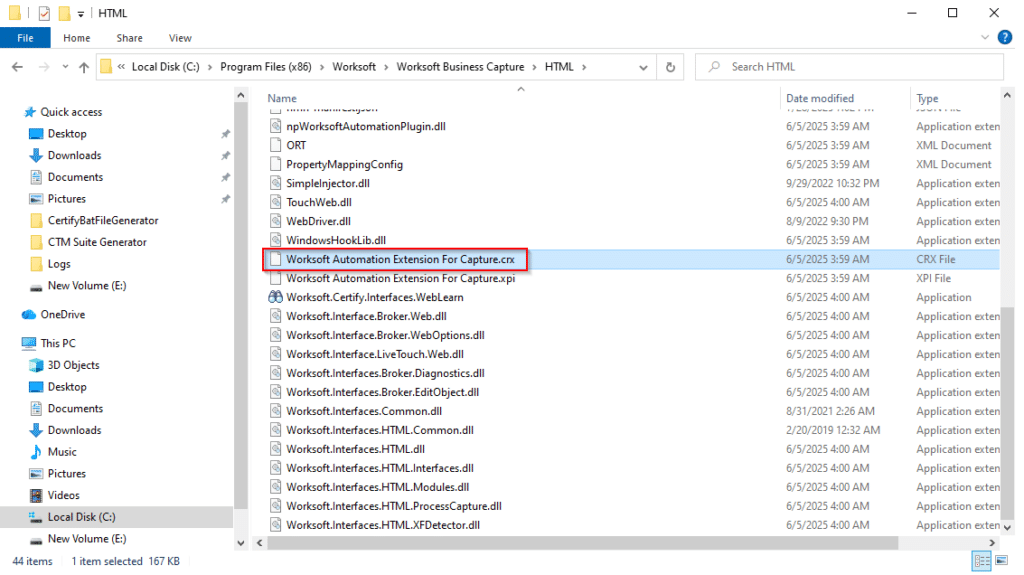This screenshot has height=575, width=1024.
Task: Click file list vertical scroll up arrow
Action: coord(1007,96)
